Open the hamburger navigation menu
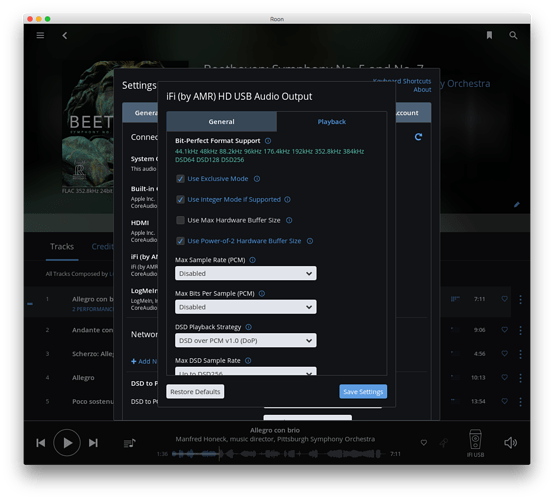Screen dimensions: 555x500 click(x=40, y=35)
